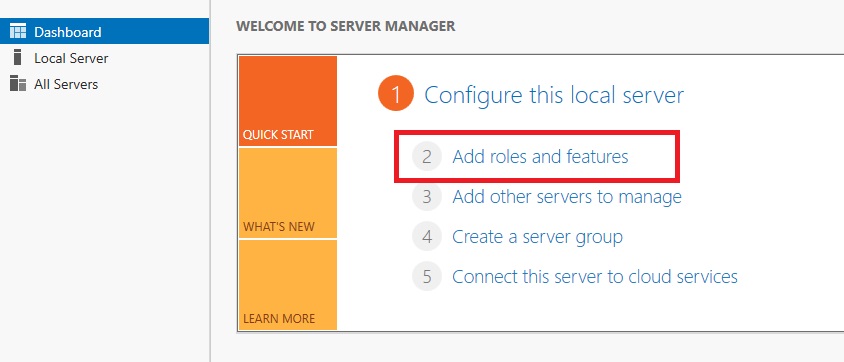The height and width of the screenshot is (362, 844).
Task: Click the Dashboard grid icon in sidebar
Action: click(18, 31)
